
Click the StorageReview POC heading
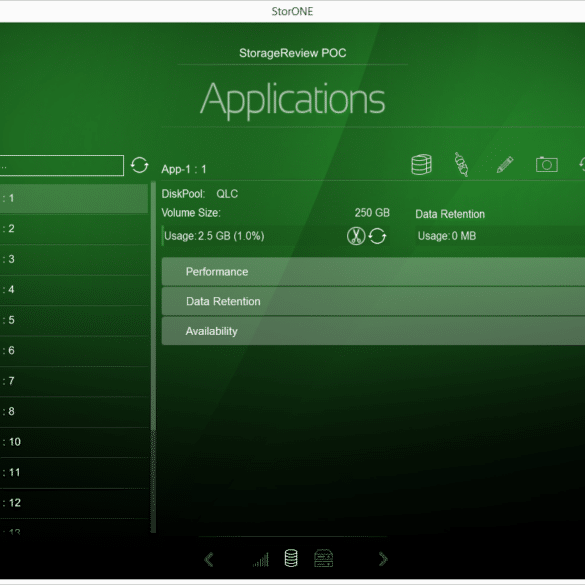292,53
